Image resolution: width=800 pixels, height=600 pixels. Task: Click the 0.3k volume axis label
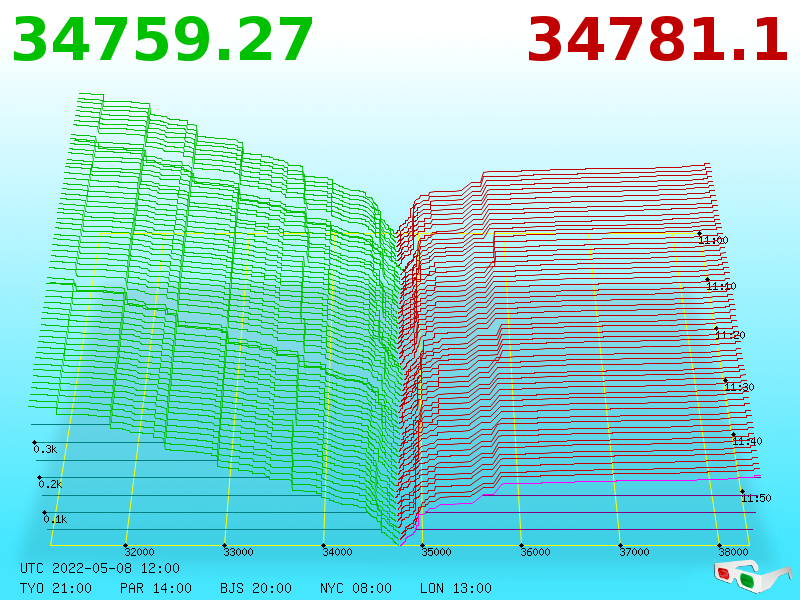[x=45, y=449]
